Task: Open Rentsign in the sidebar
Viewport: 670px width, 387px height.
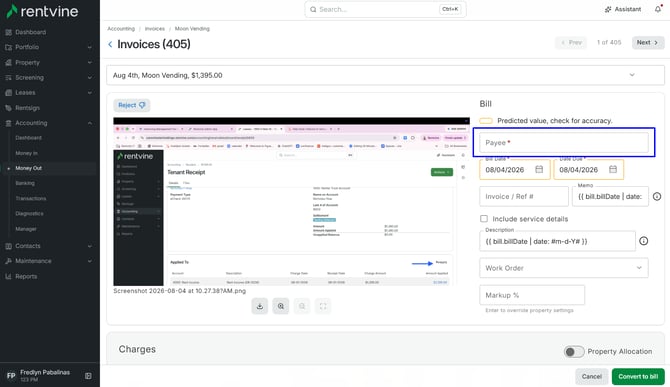Action: pyautogui.click(x=27, y=108)
